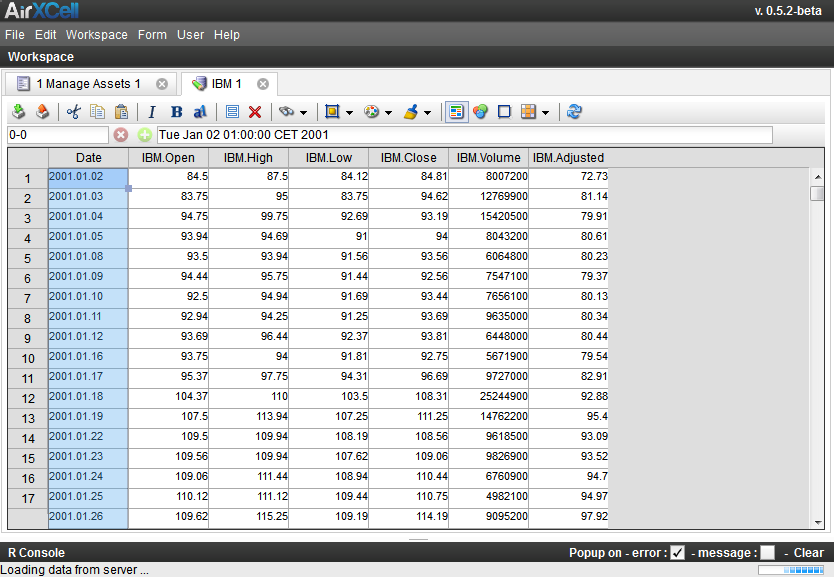Open the Form menu
834x577 pixels.
coord(152,35)
